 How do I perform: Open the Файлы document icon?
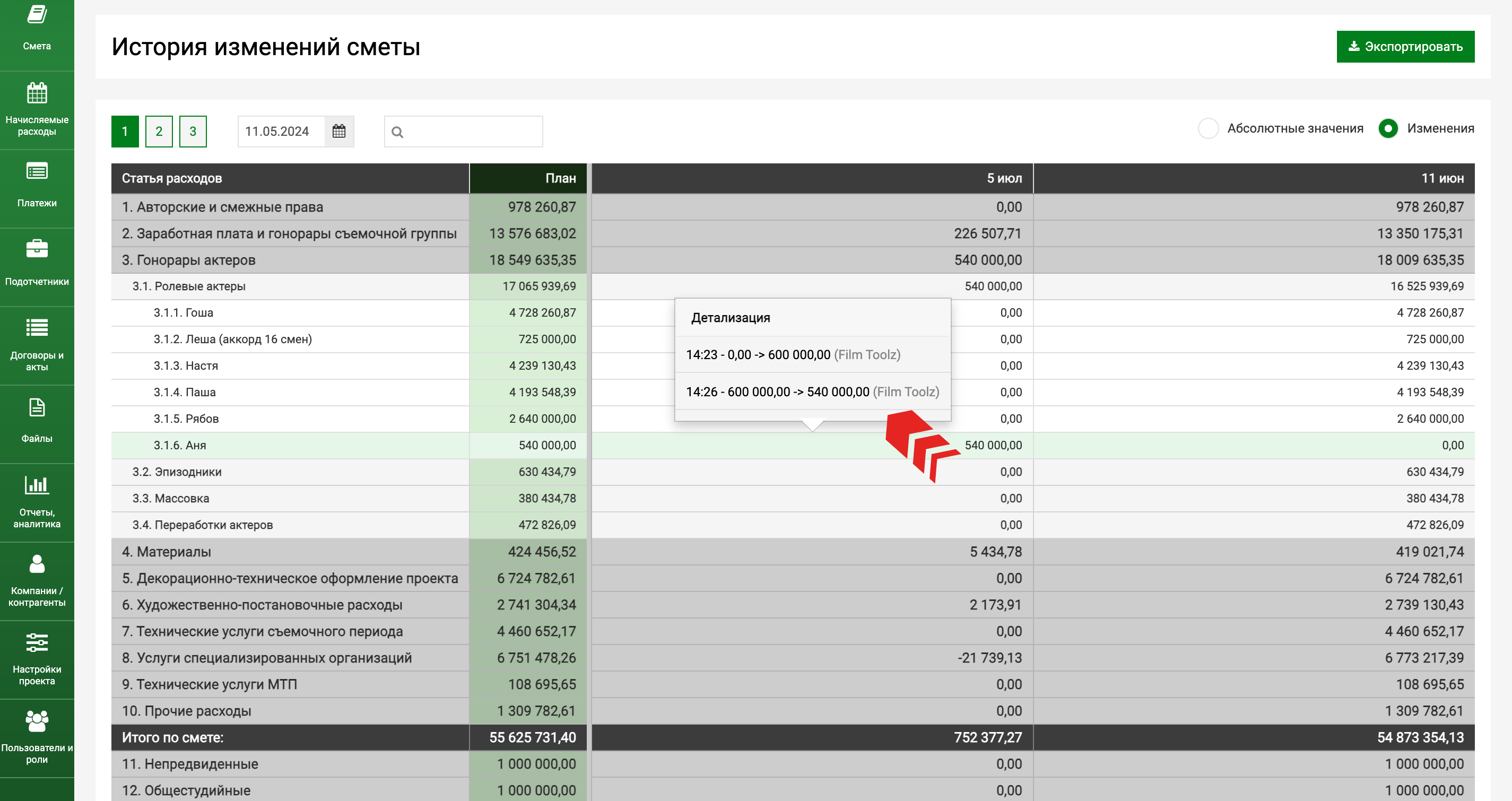click(37, 407)
